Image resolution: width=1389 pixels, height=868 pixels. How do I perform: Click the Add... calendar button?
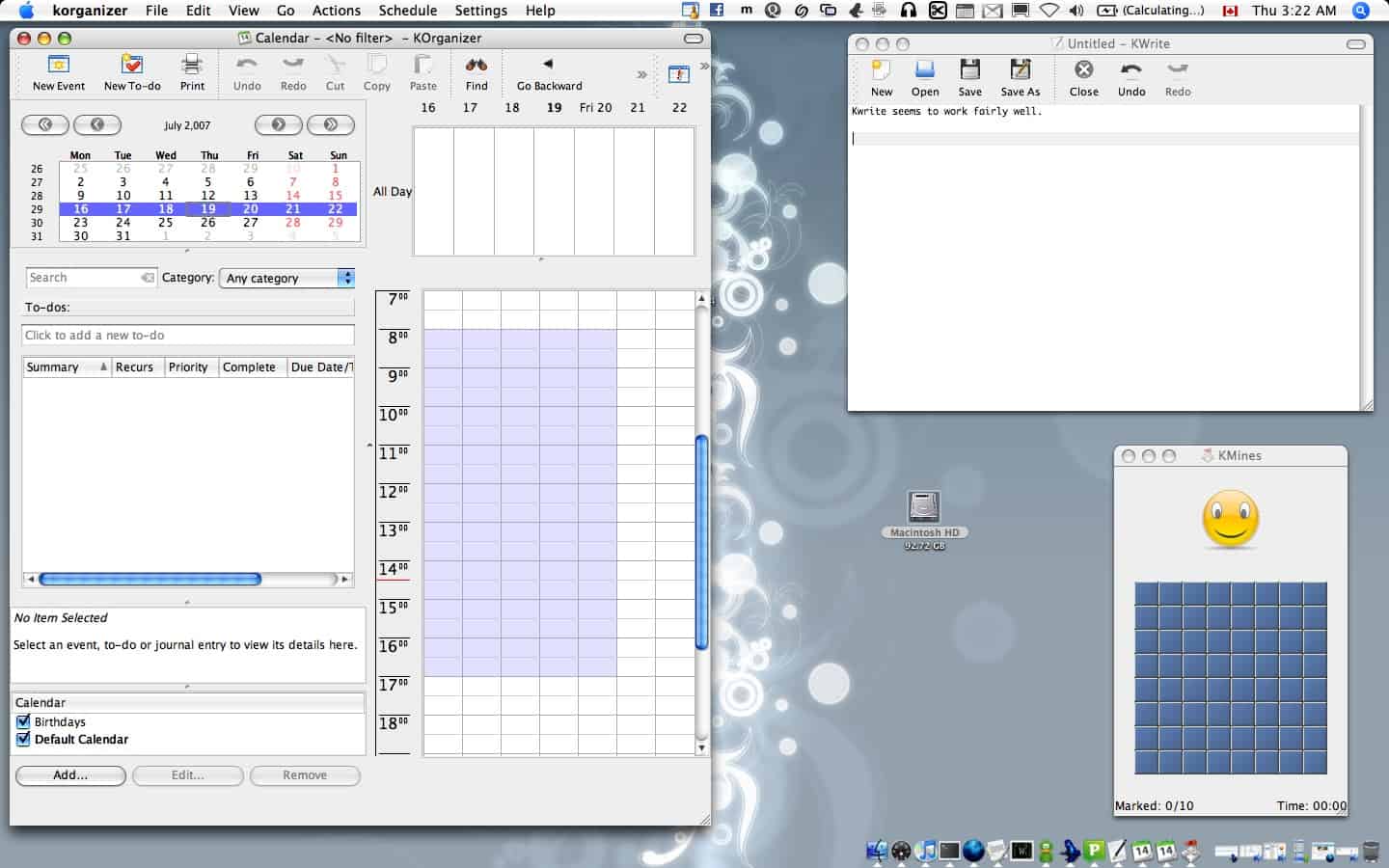70,775
